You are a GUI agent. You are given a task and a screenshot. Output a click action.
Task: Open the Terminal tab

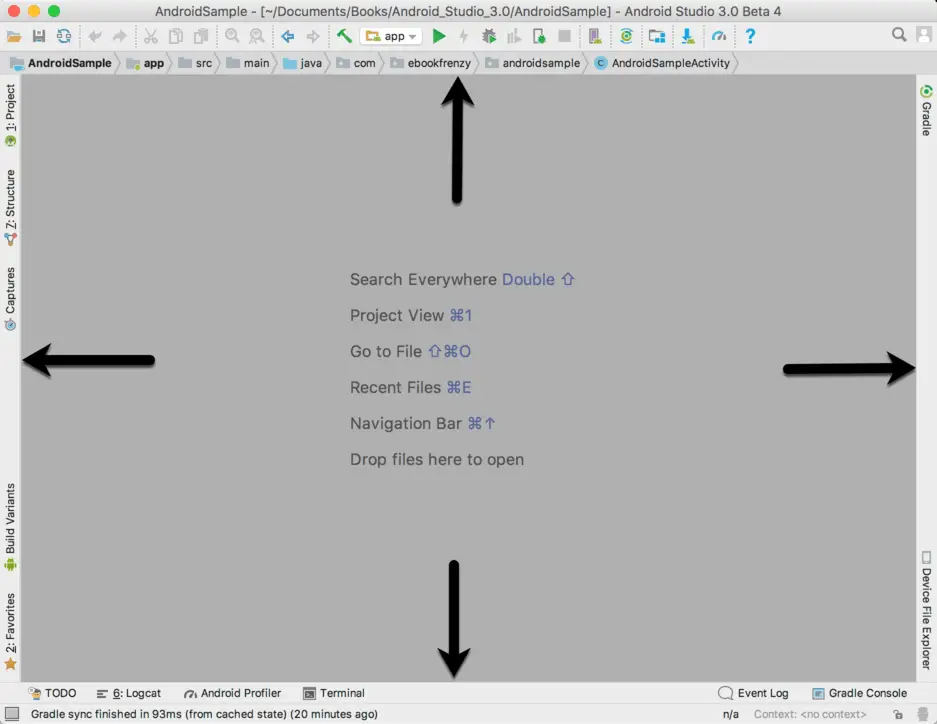(x=335, y=693)
